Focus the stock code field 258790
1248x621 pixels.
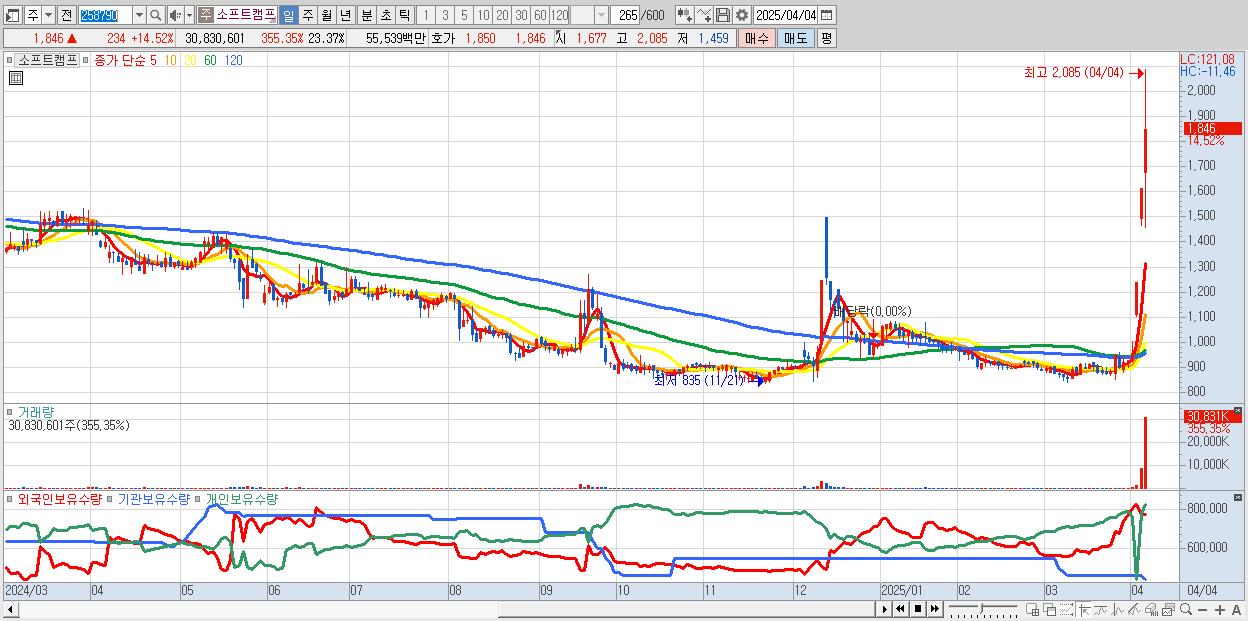[105, 15]
